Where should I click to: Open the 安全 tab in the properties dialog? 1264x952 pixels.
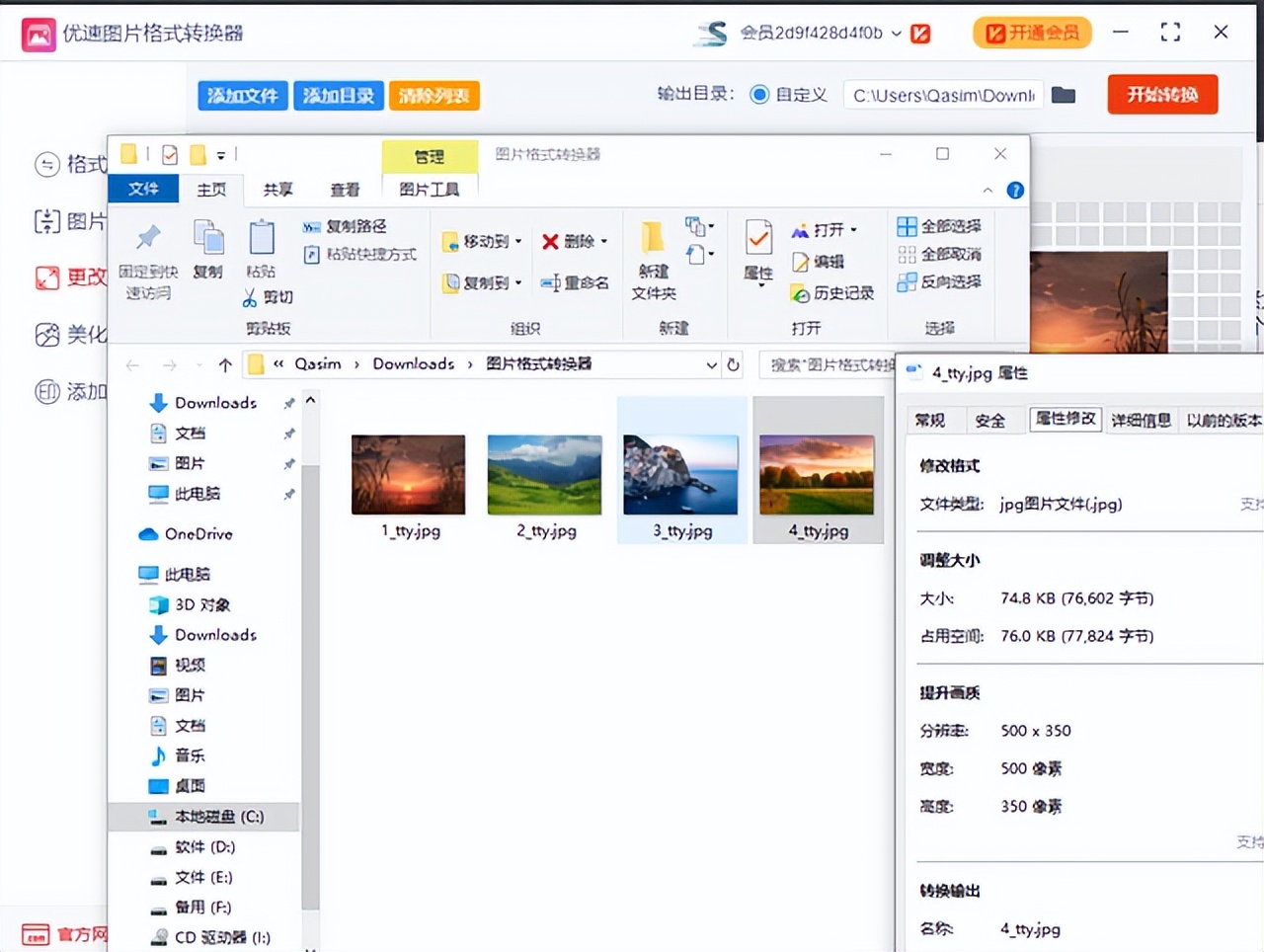pos(990,421)
